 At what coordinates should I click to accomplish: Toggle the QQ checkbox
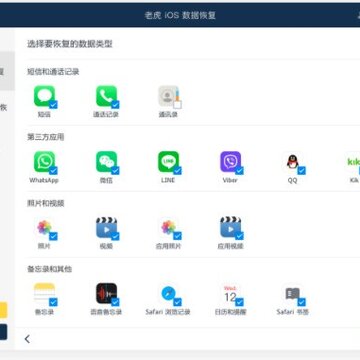pos(301,171)
